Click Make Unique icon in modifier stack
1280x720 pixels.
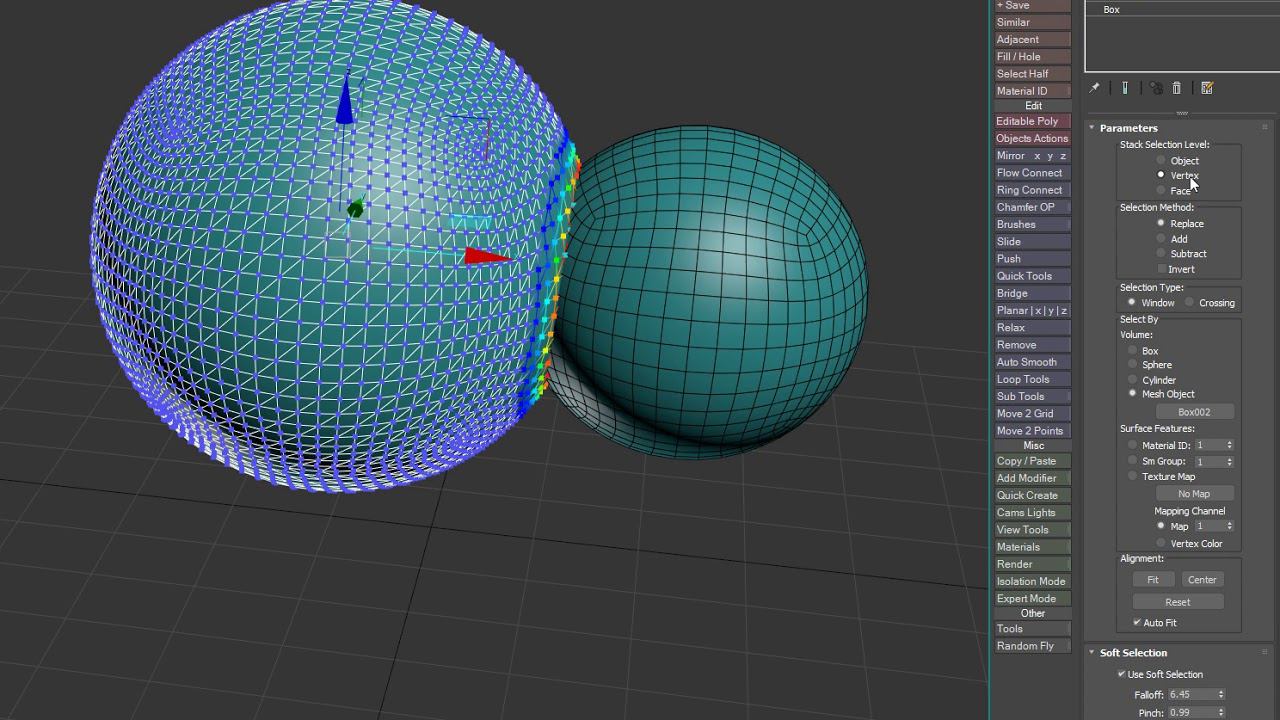click(1156, 88)
